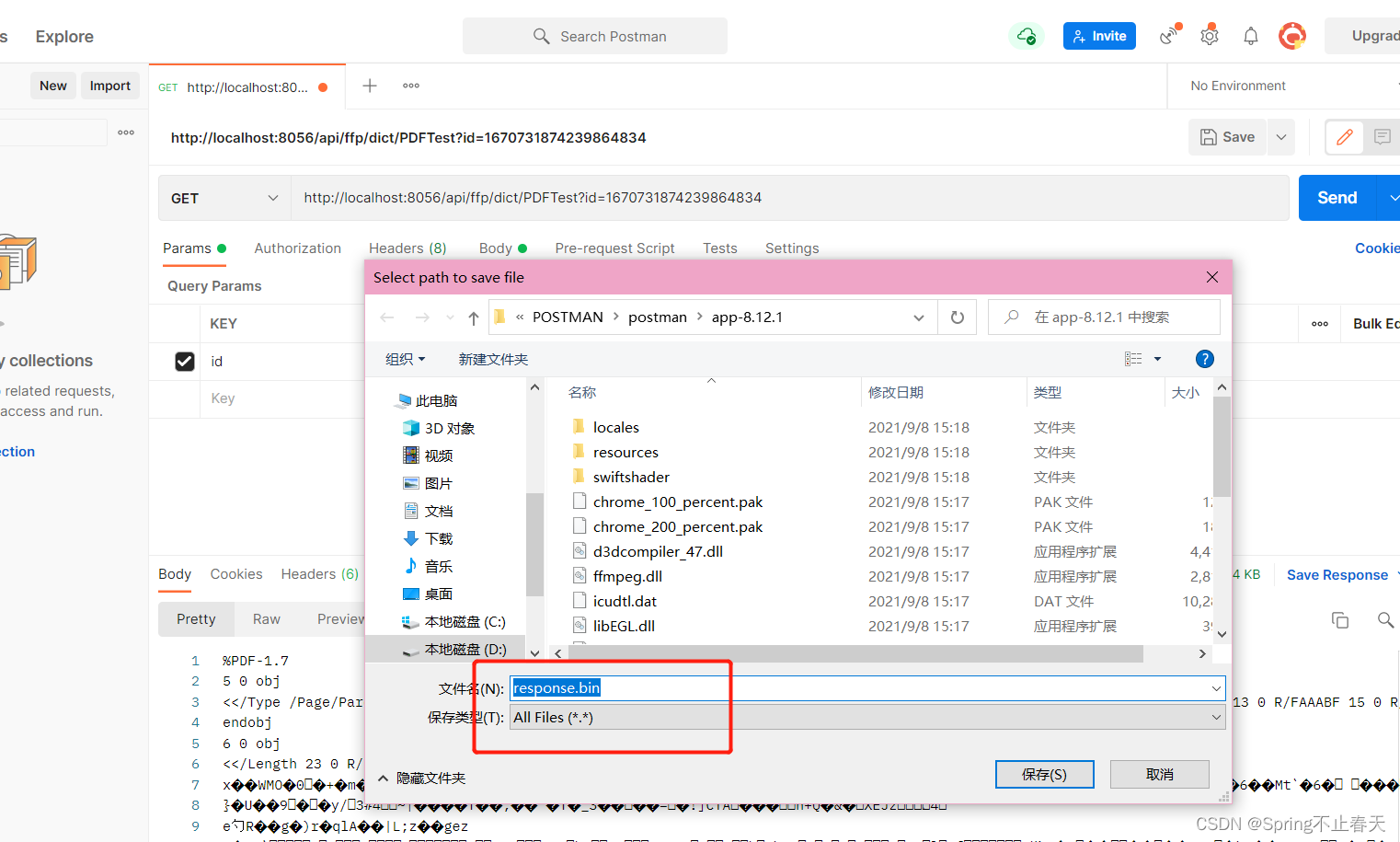This screenshot has height=842, width=1400.
Task: Refresh the folder listing in save dialog
Action: [958, 317]
